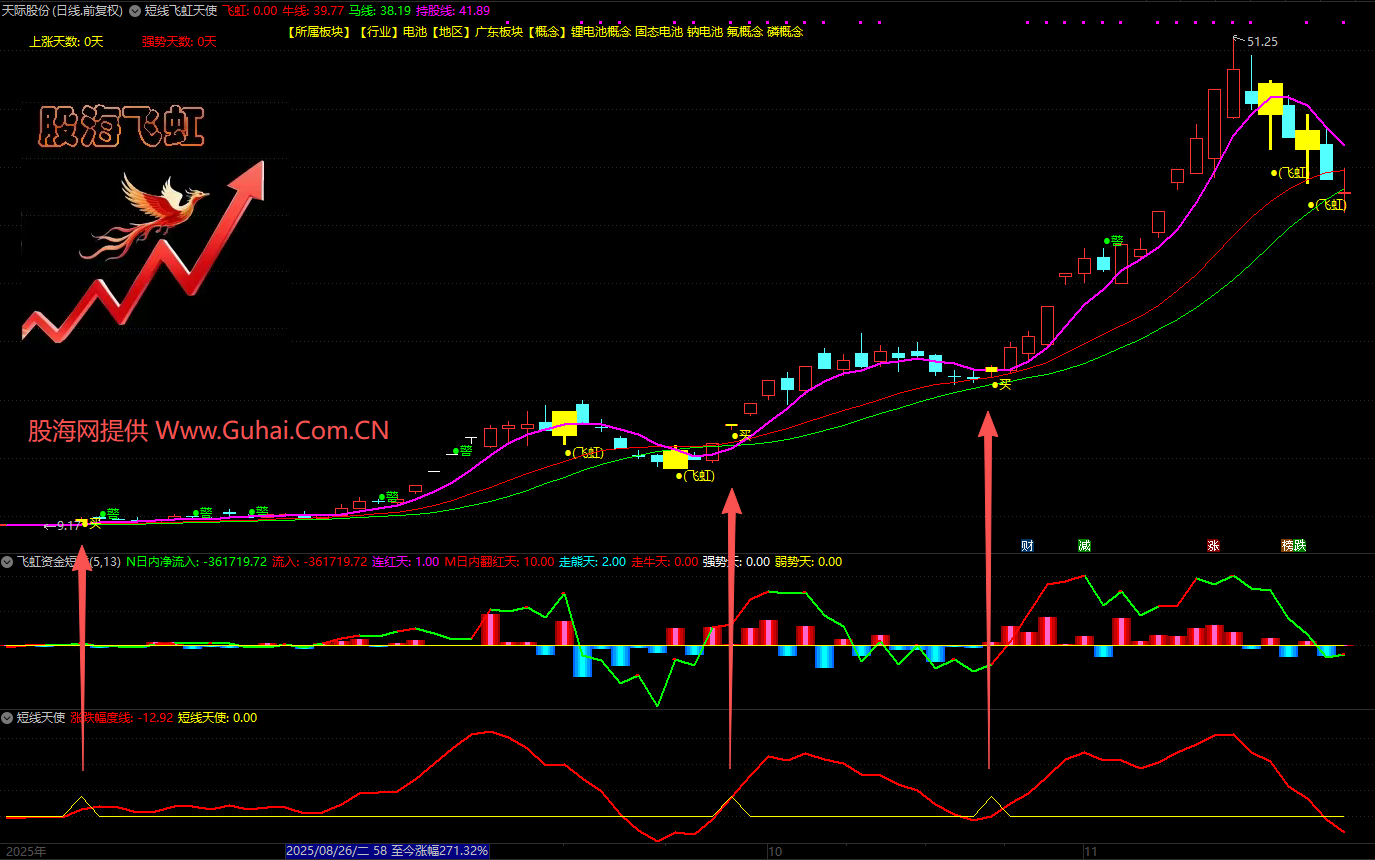The width and height of the screenshot is (1375, 860).
Task: Click the red 涨 event marker
Action: pyautogui.click(x=1213, y=546)
